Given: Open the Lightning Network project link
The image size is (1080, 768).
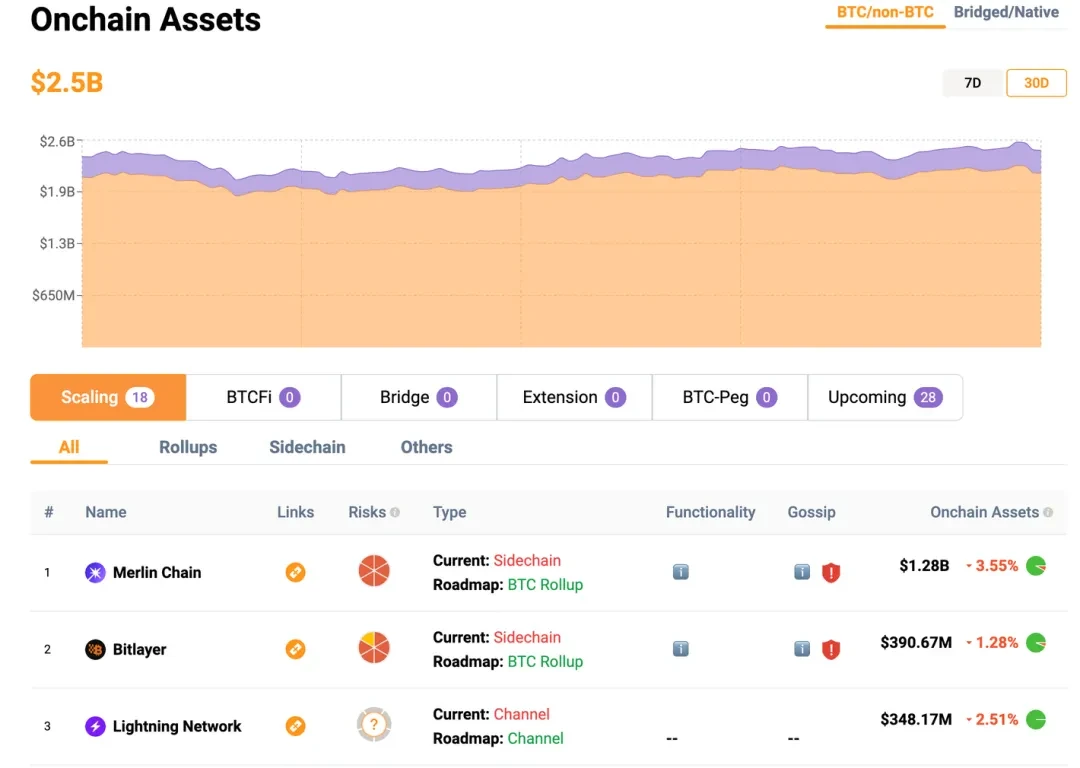Looking at the screenshot, I should click(x=295, y=726).
